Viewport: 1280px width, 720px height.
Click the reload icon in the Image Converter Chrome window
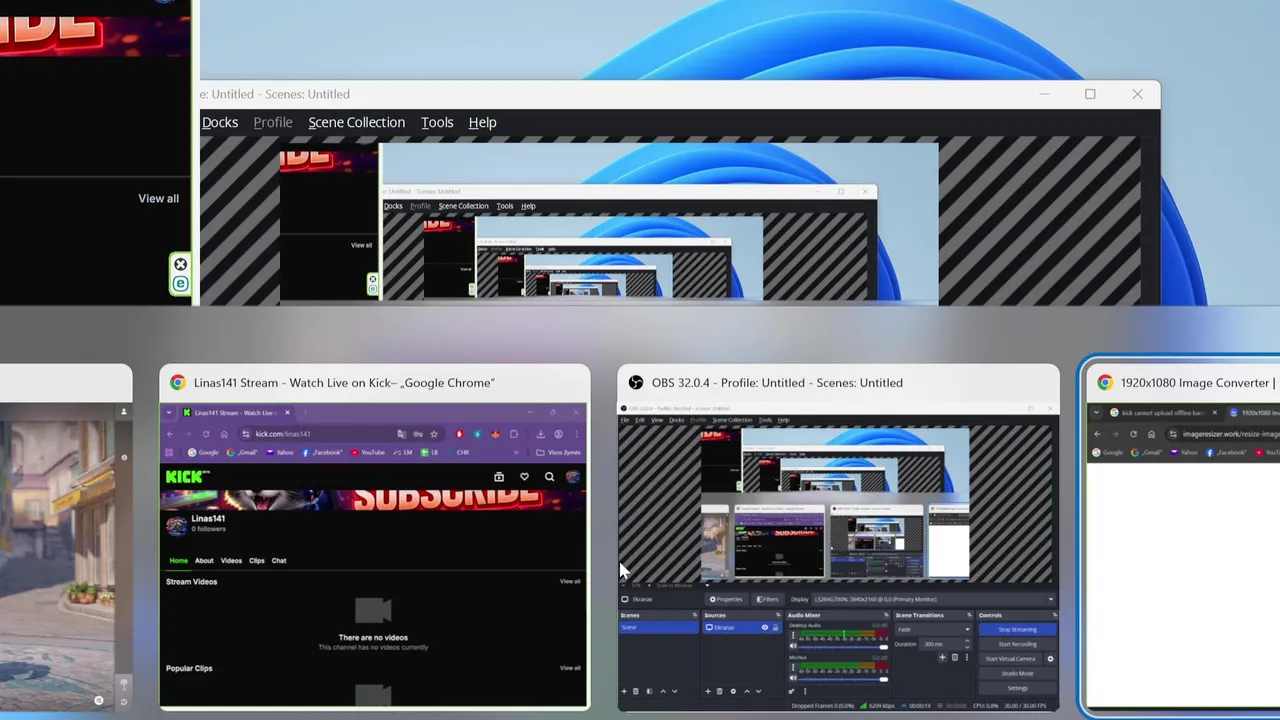1133,434
